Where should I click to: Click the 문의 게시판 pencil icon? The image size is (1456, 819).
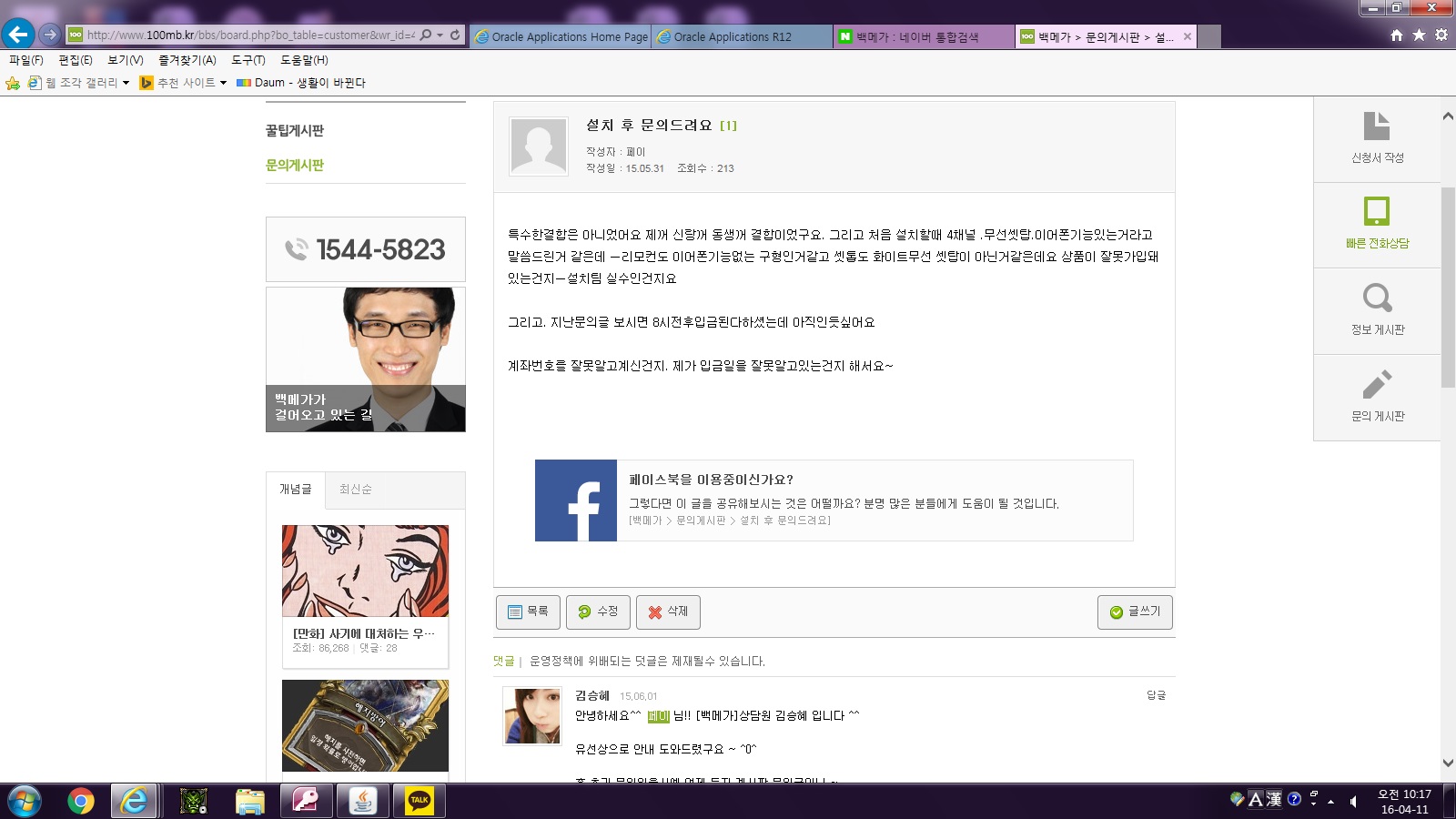(x=1376, y=384)
